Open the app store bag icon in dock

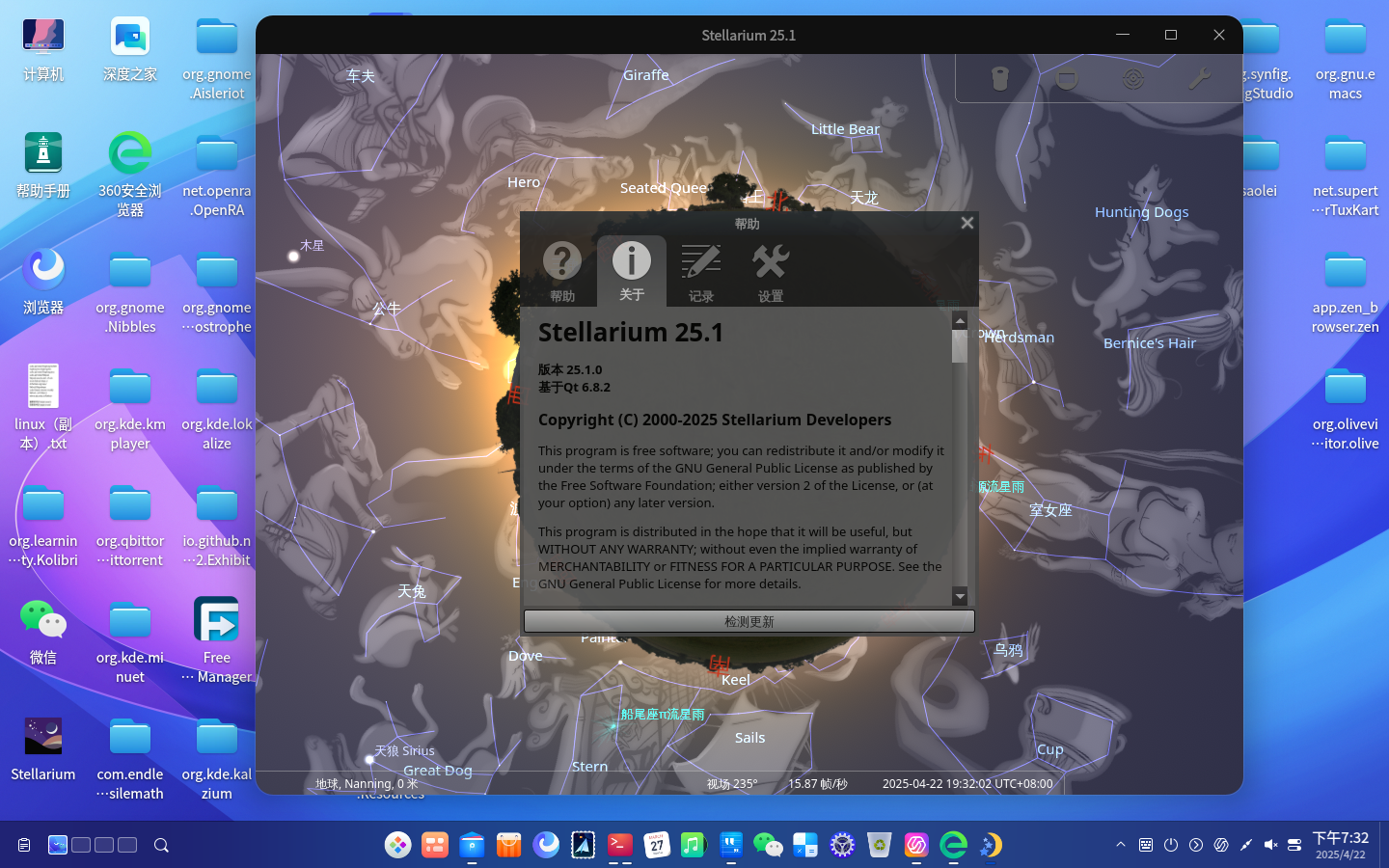point(508,845)
